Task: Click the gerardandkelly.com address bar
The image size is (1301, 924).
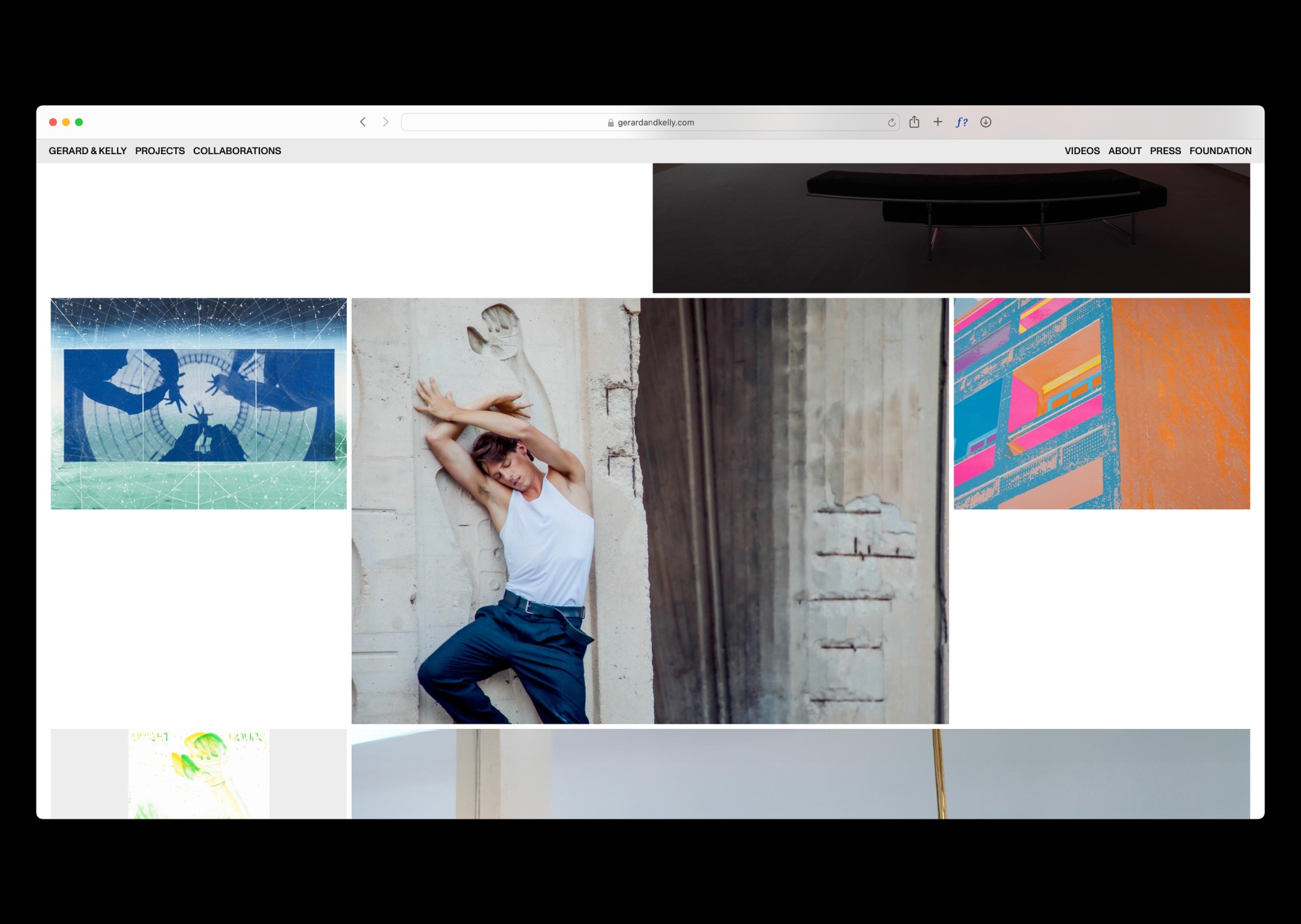Action: tap(656, 122)
